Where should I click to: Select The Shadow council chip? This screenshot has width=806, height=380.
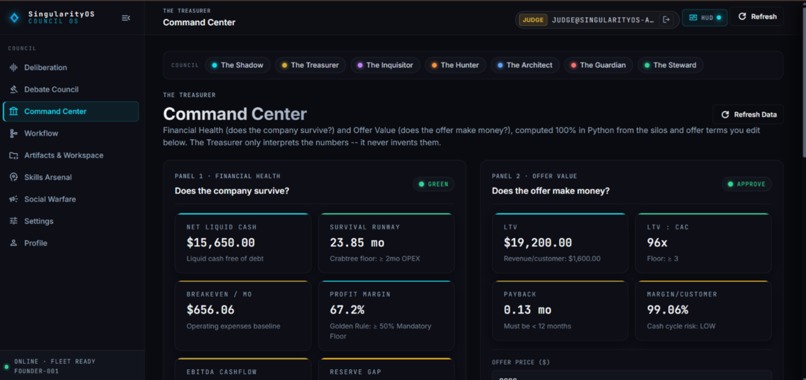tap(237, 65)
